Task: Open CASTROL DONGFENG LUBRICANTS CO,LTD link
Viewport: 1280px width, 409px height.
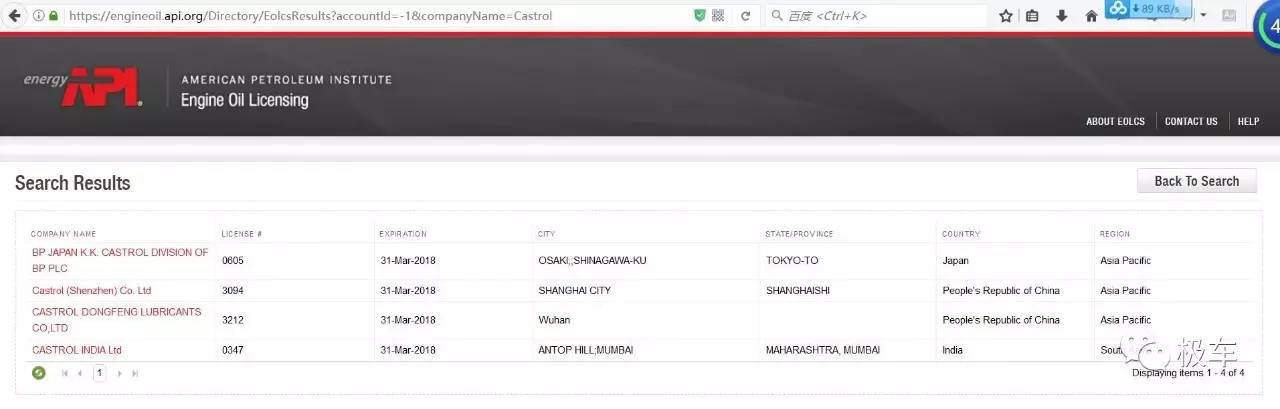Action: 116,320
